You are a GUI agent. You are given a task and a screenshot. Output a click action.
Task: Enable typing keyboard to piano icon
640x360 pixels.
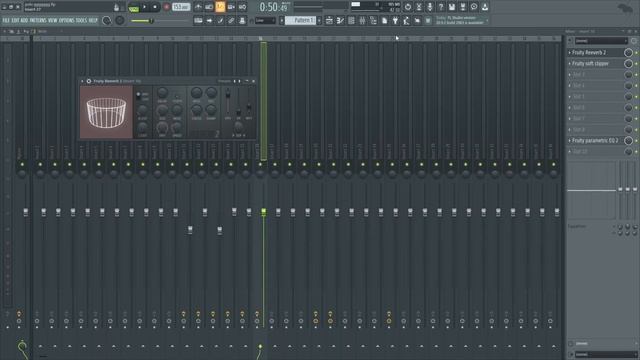[x=198, y=20]
